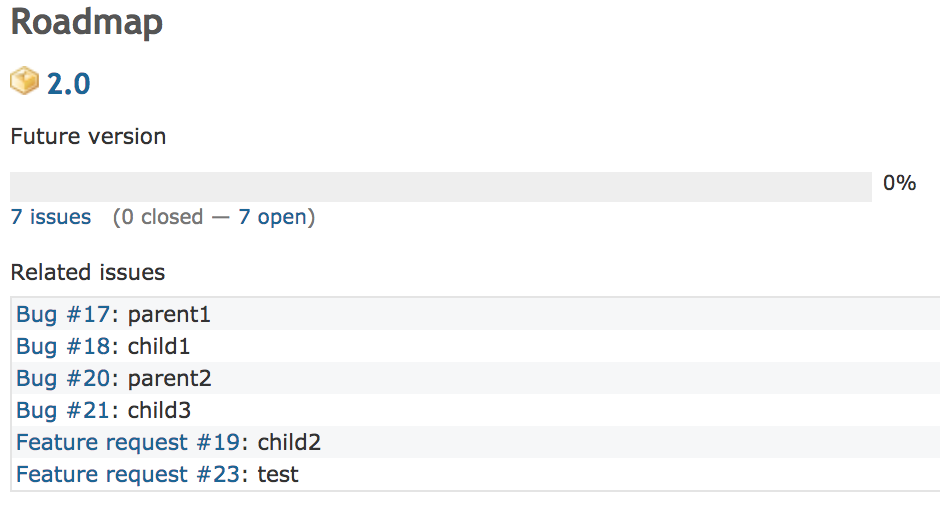Click the parent1 issue subject text
Screen dimensions: 940x510
tap(169, 314)
